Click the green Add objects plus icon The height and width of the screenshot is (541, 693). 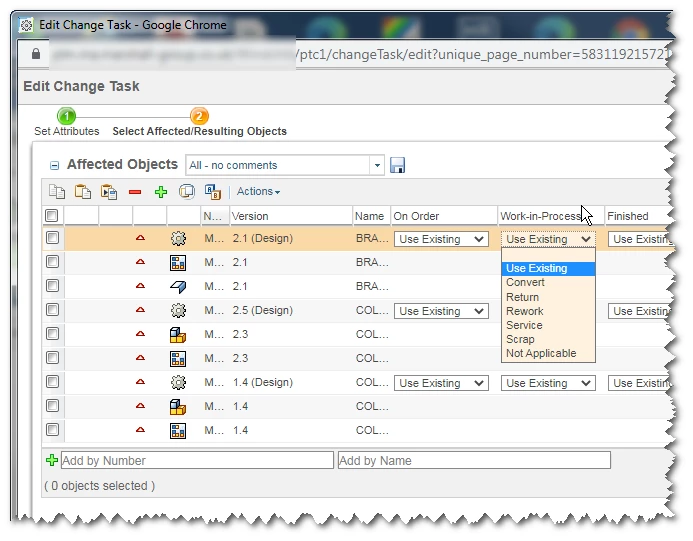pyautogui.click(x=161, y=192)
